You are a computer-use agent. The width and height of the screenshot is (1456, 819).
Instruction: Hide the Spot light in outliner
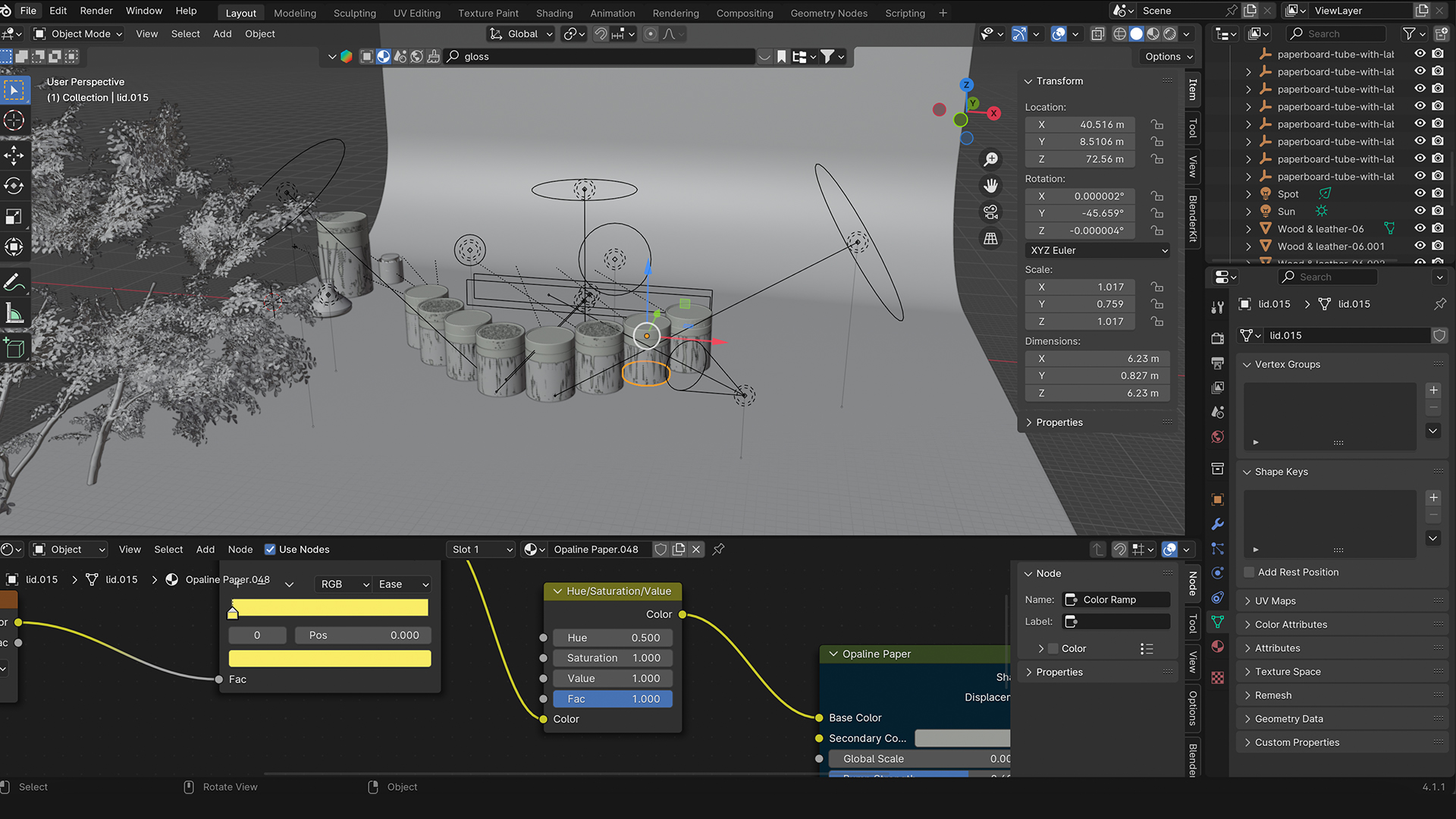click(1420, 193)
